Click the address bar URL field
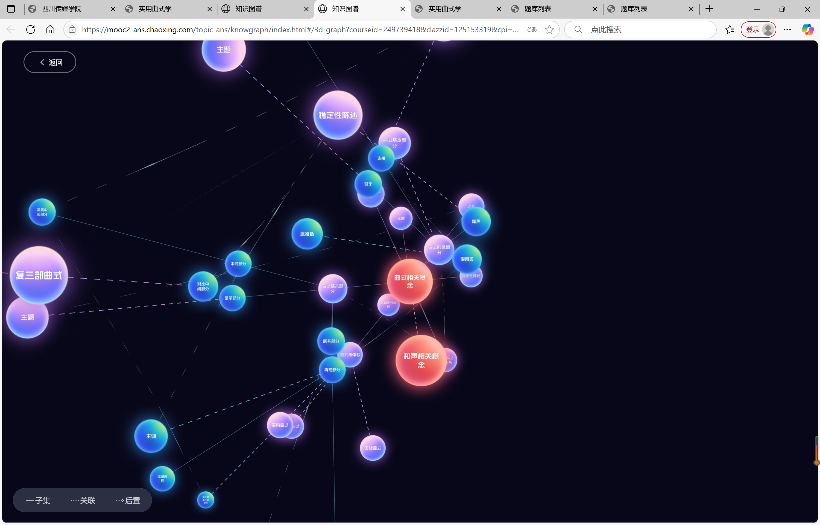Viewport: 820px width, 525px height. 300,30
